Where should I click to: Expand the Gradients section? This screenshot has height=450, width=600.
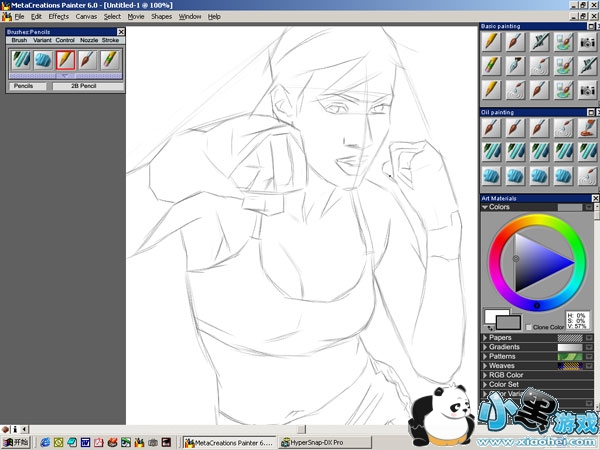click(486, 347)
